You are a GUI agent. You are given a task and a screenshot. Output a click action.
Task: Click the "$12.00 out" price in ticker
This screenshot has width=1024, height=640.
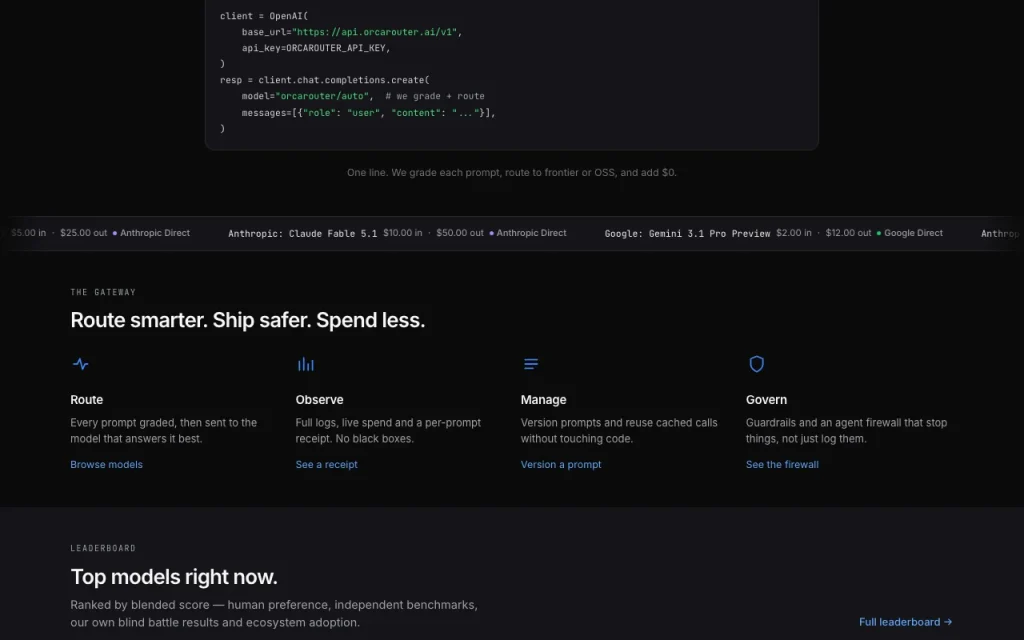coord(848,233)
